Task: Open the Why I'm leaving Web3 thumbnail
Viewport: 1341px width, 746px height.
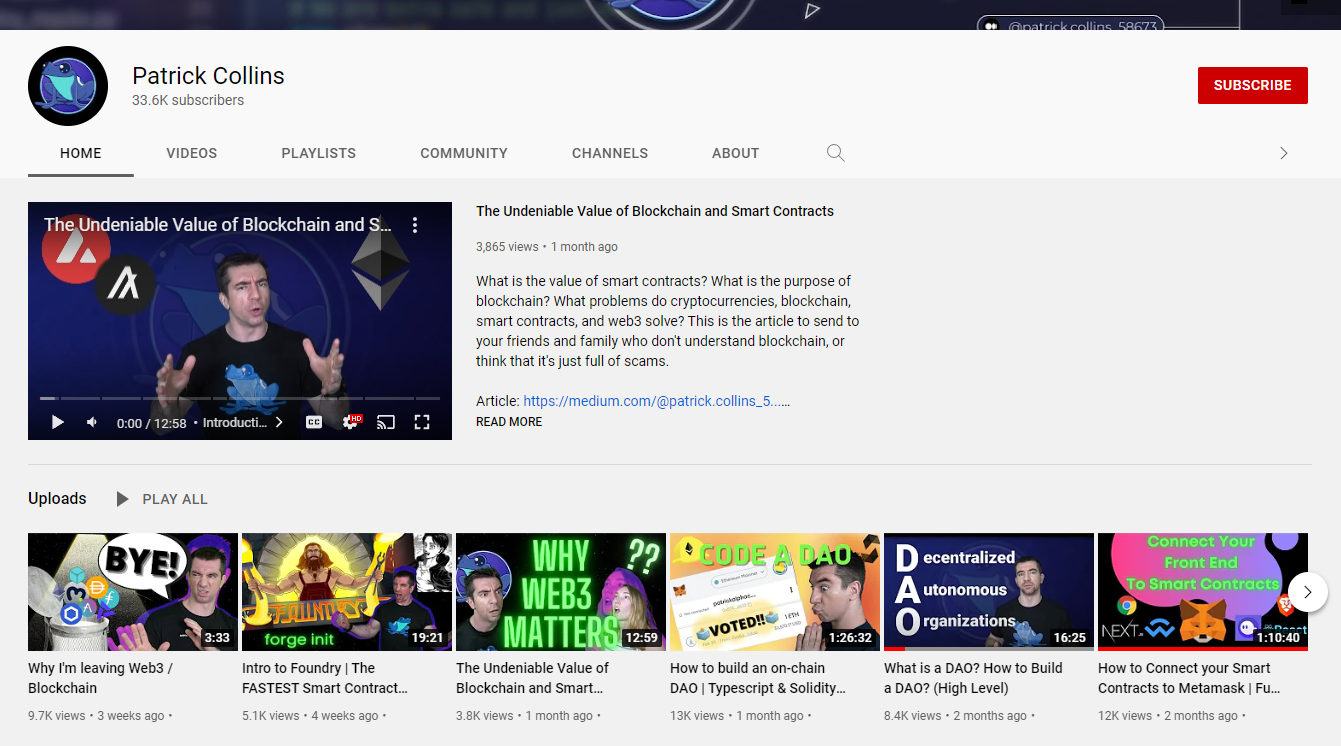Action: [x=132, y=591]
